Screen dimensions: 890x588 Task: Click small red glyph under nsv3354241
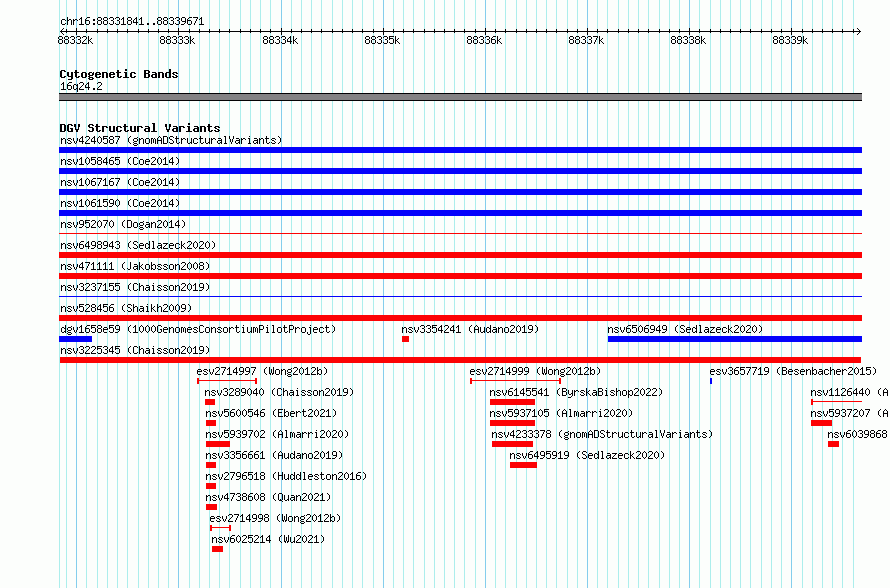[405, 339]
